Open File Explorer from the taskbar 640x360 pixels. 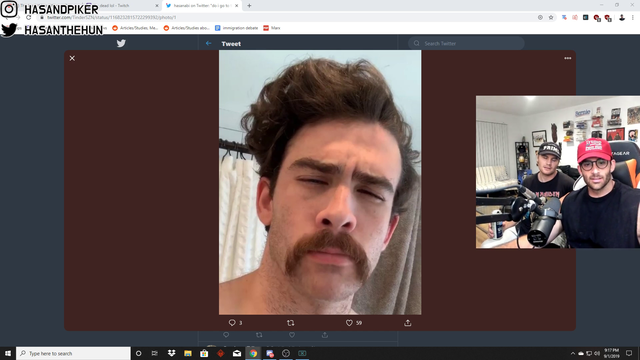pyautogui.click(x=188, y=353)
